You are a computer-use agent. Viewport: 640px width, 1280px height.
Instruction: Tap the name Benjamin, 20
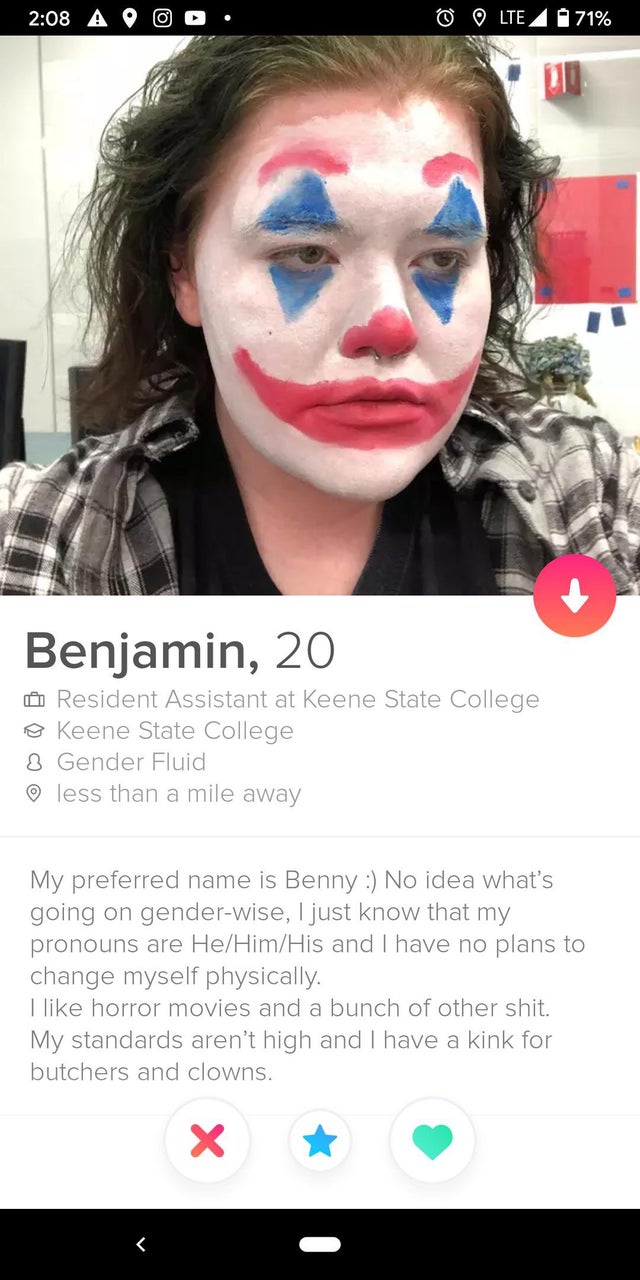point(180,651)
